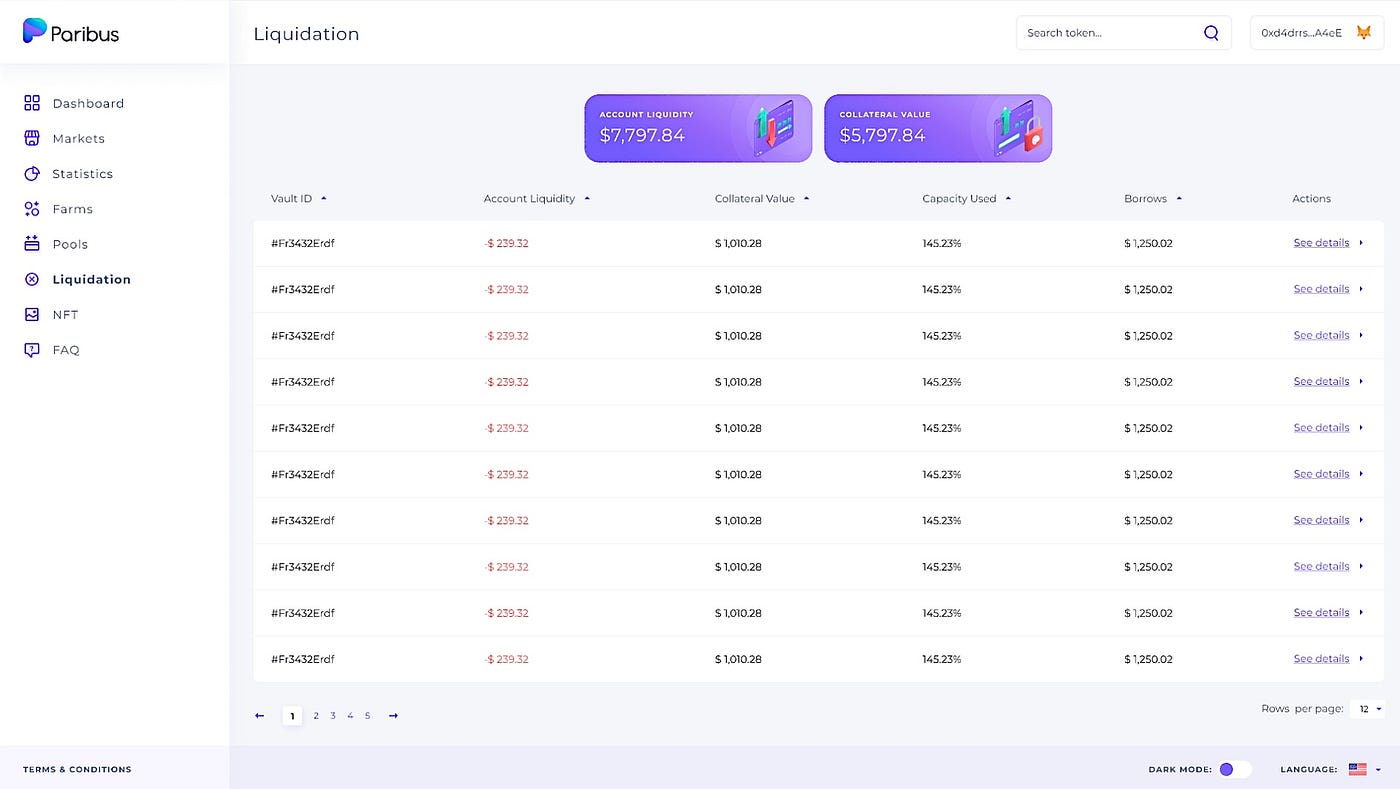The height and width of the screenshot is (789, 1400).
Task: Click See details in the first vault row
Action: coord(1321,243)
